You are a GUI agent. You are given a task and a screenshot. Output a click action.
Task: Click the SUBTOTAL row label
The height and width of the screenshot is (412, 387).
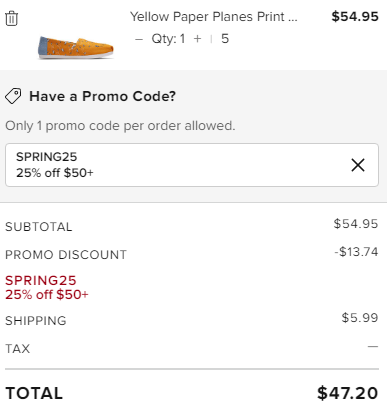click(39, 227)
